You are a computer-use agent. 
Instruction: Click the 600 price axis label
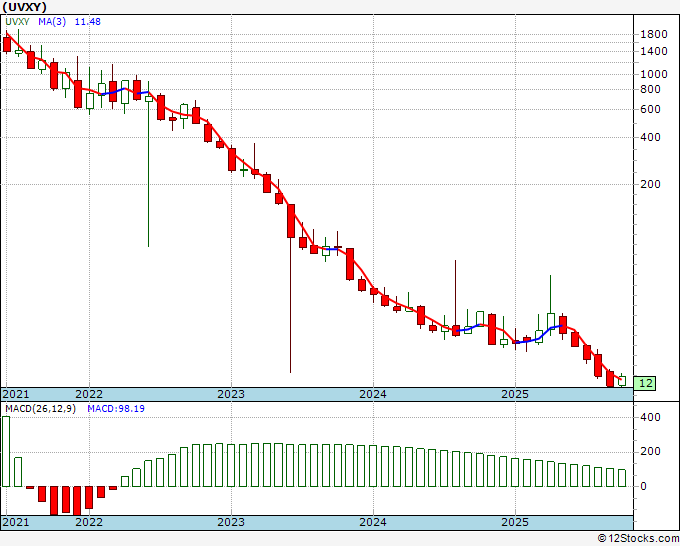[650, 110]
